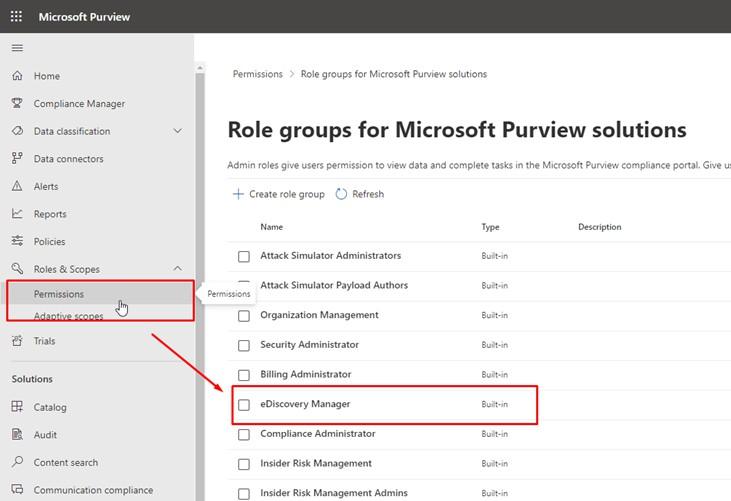Image resolution: width=731 pixels, height=501 pixels.
Task: Click the plus icon for Create role group
Action: [238, 194]
